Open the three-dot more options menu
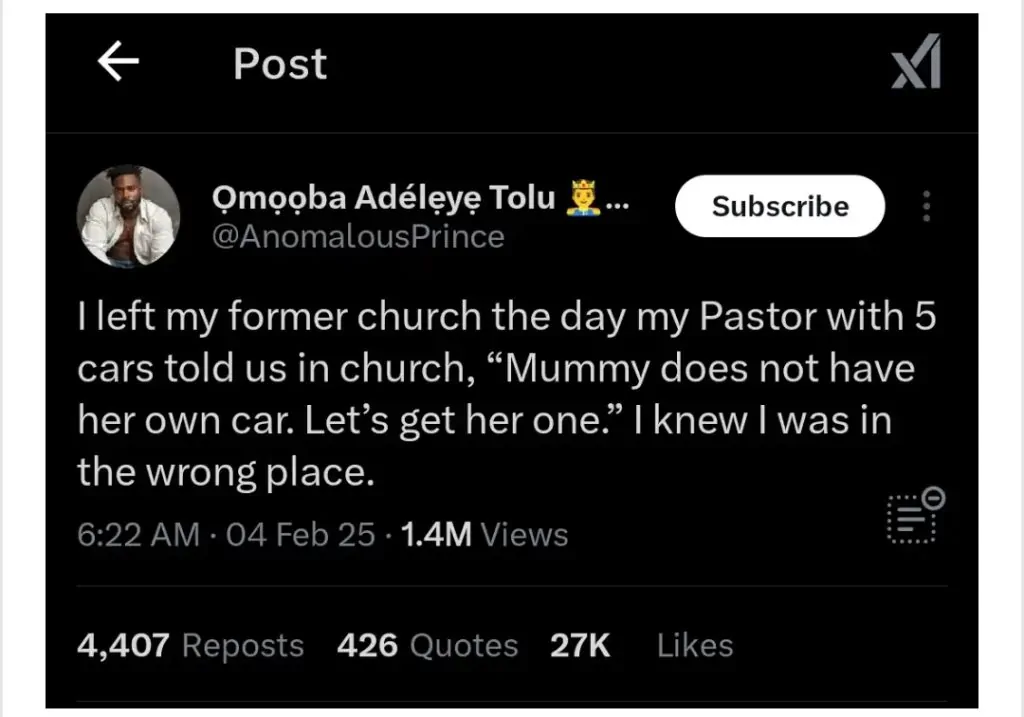Image resolution: width=1024 pixels, height=717 pixels. pos(926,206)
